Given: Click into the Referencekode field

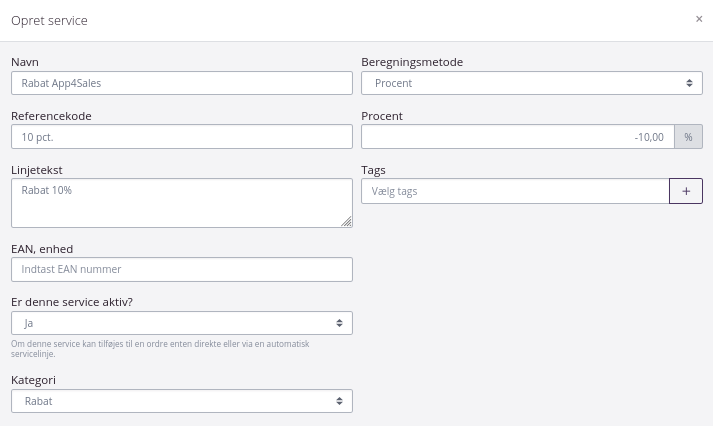Looking at the screenshot, I should point(181,137).
